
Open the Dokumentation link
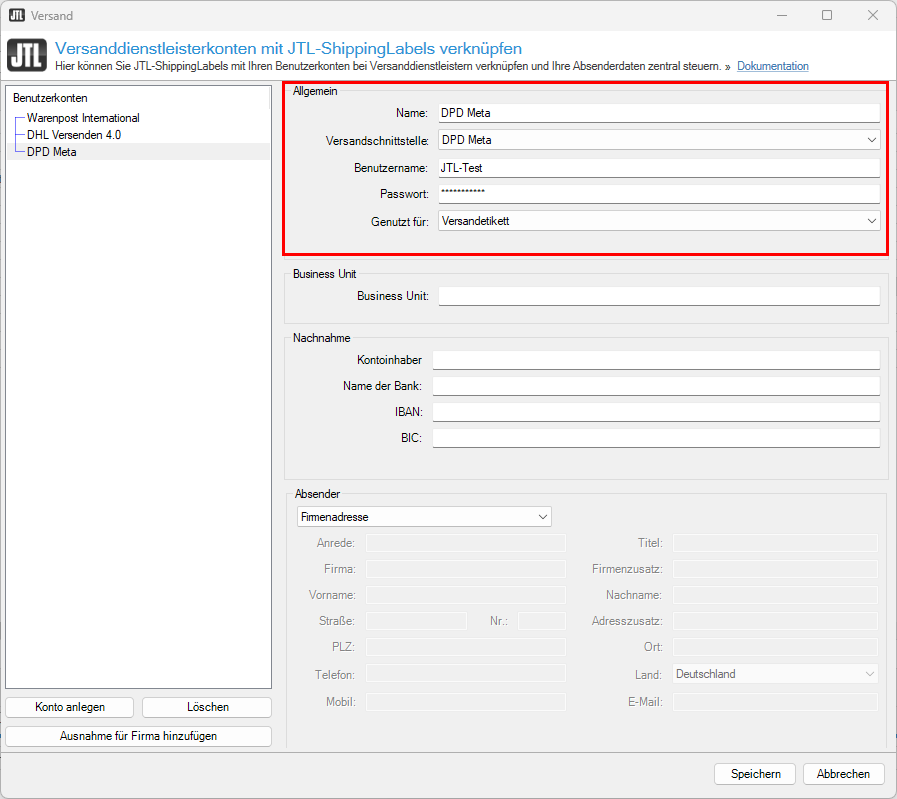pyautogui.click(x=772, y=66)
